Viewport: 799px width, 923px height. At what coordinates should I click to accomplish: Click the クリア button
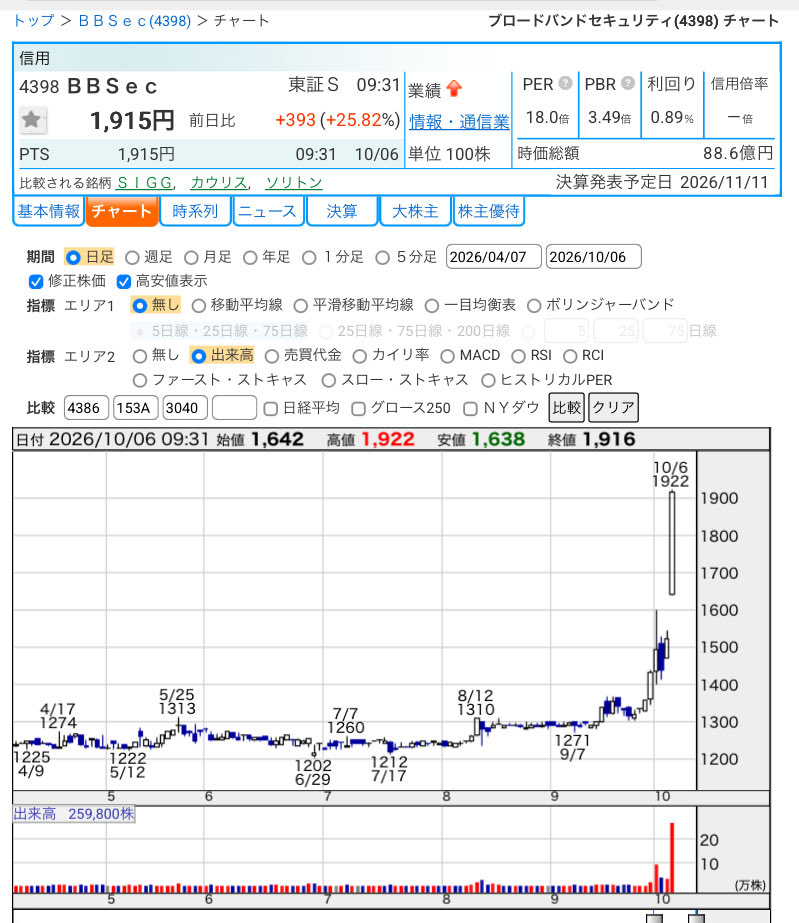(613, 408)
